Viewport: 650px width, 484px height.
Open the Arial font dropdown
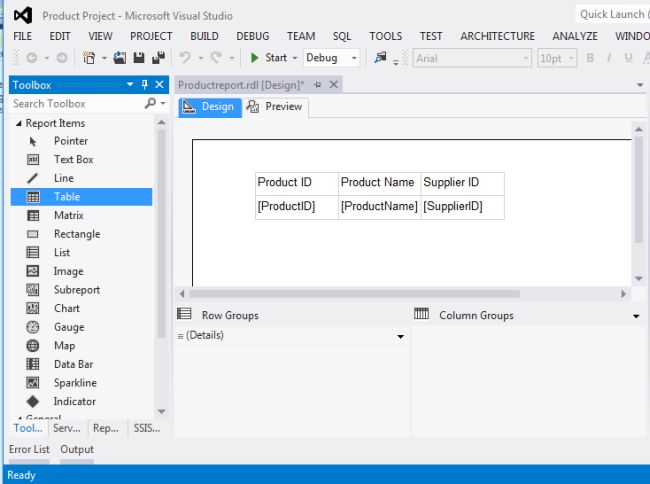point(526,58)
